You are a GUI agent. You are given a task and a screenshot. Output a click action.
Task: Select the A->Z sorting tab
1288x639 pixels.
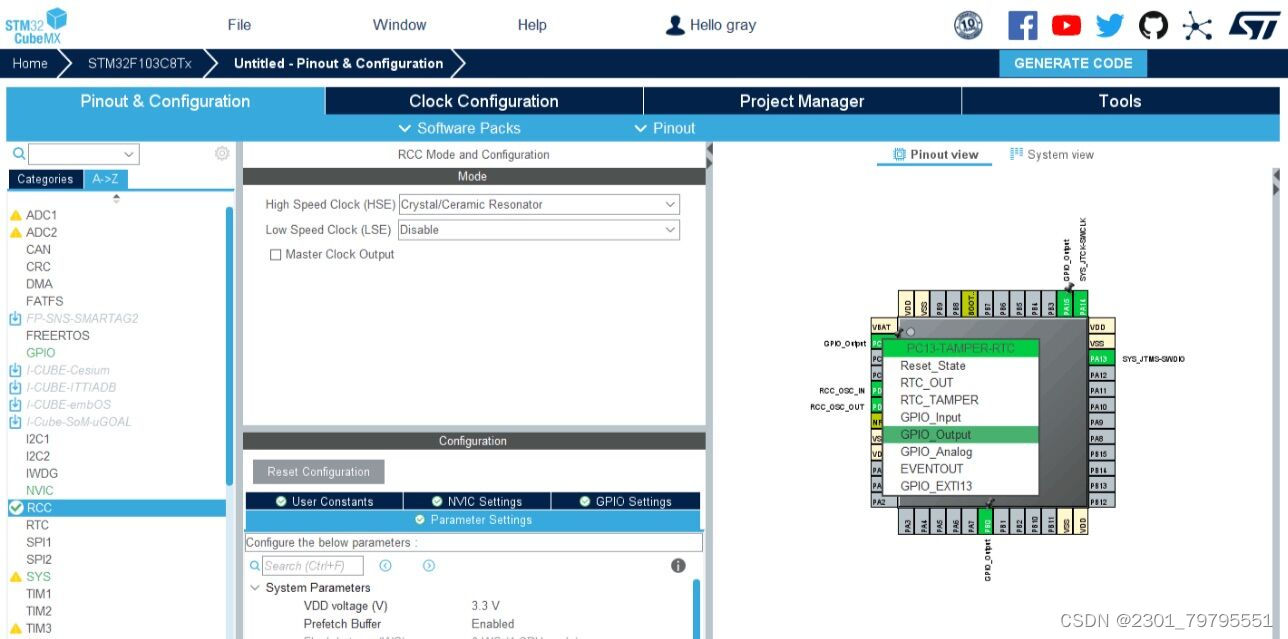(105, 179)
